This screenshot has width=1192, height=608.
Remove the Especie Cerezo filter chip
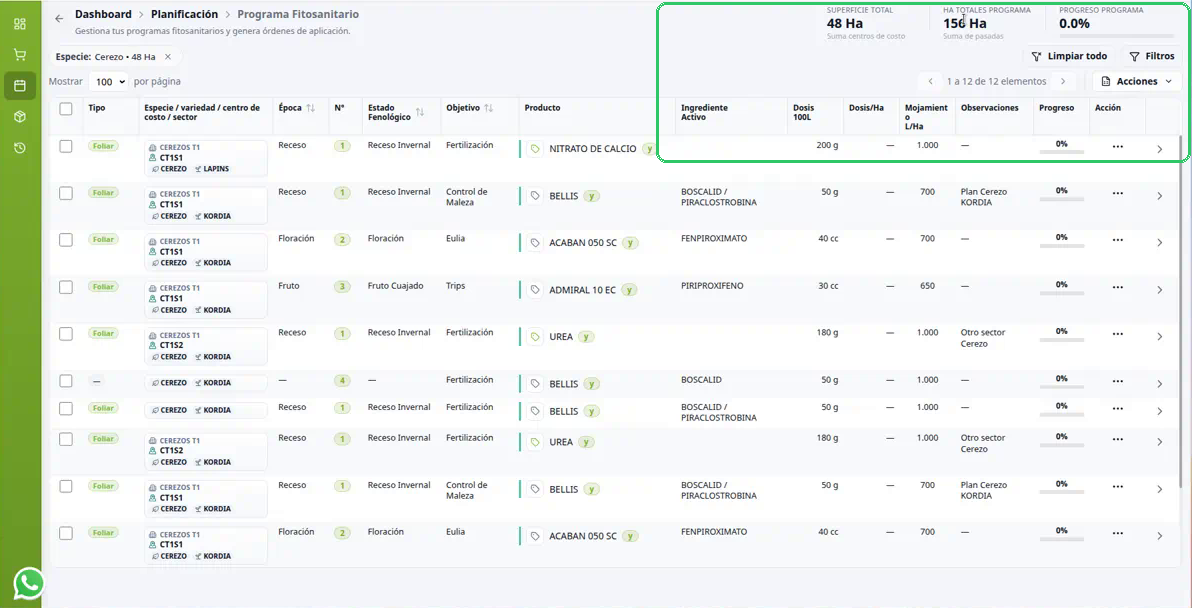click(x=168, y=57)
